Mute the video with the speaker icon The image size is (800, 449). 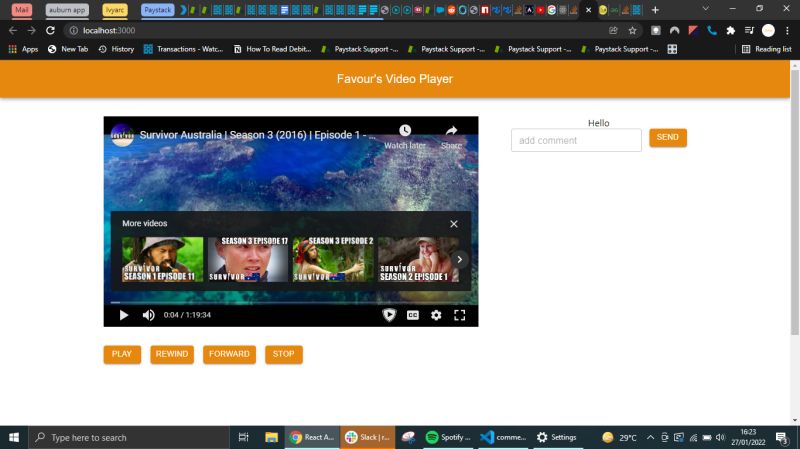[148, 315]
